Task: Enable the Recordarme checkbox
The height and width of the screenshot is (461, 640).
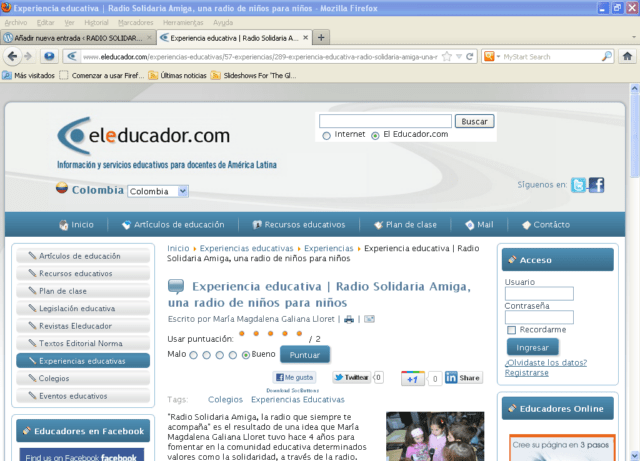Action: pos(511,329)
